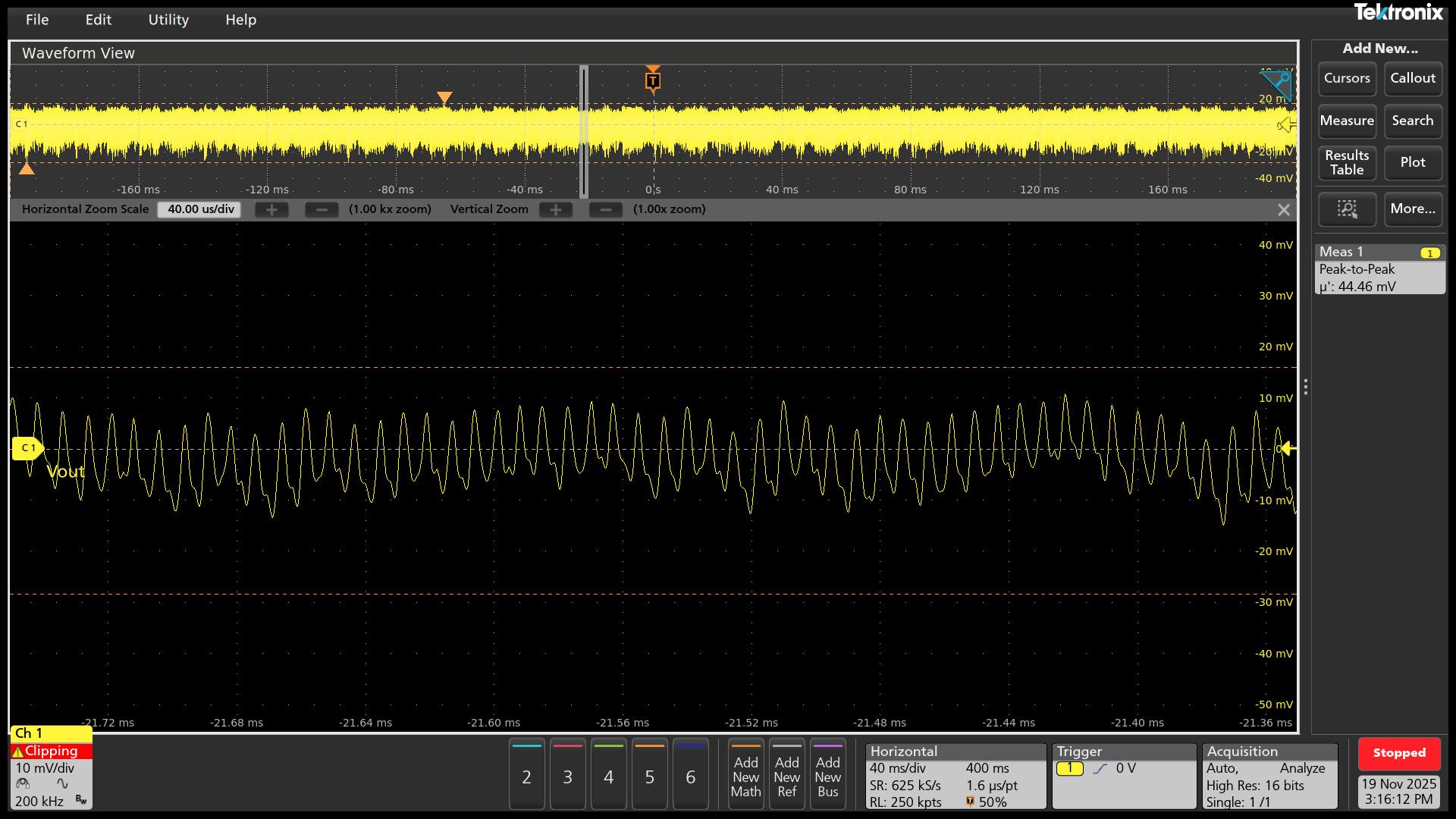Viewport: 1456px width, 819px height.
Task: Select the zoom box tool icon
Action: pos(1346,209)
